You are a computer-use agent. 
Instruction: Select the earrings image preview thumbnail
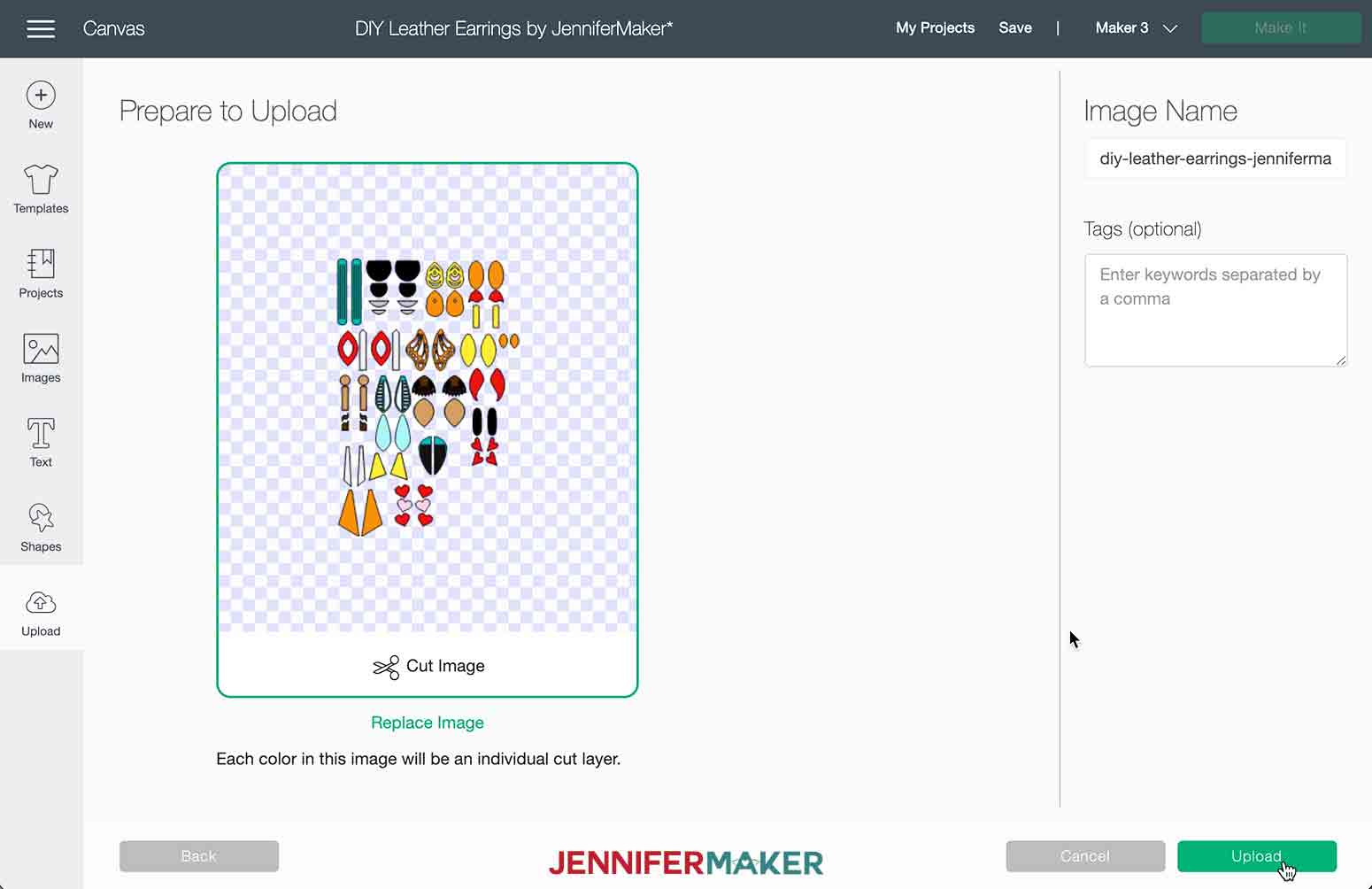[x=428, y=398]
